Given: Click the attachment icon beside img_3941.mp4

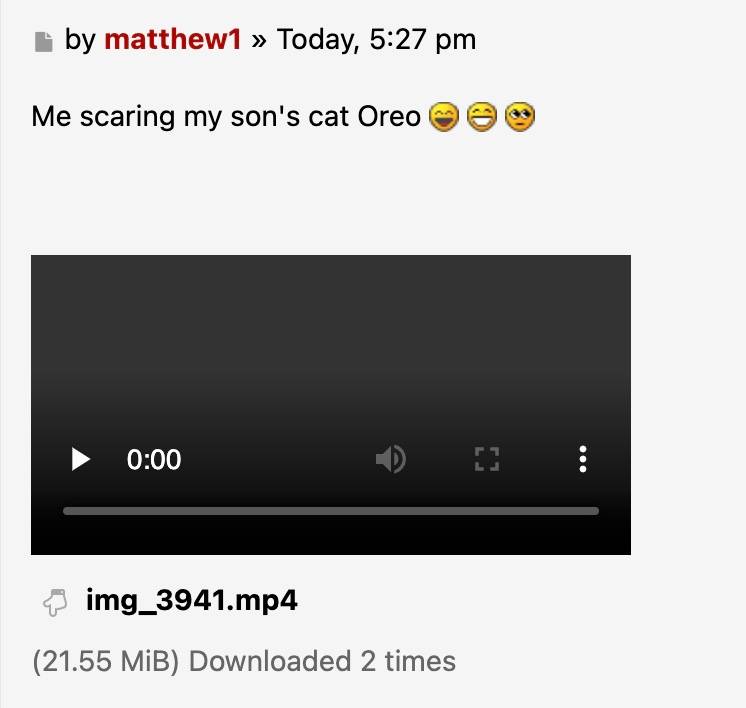Looking at the screenshot, I should point(54,602).
